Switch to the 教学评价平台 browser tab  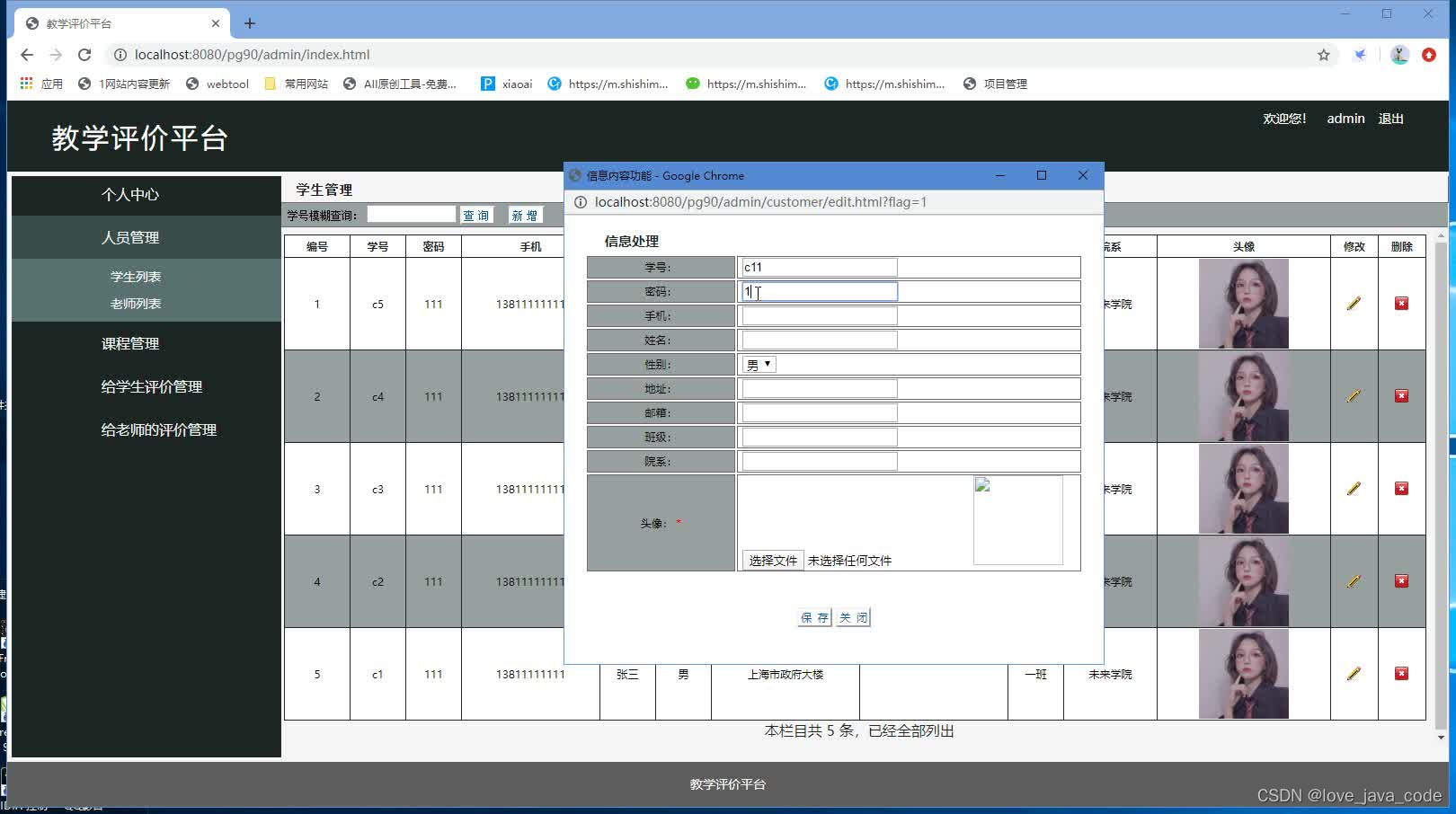pyautogui.click(x=108, y=22)
